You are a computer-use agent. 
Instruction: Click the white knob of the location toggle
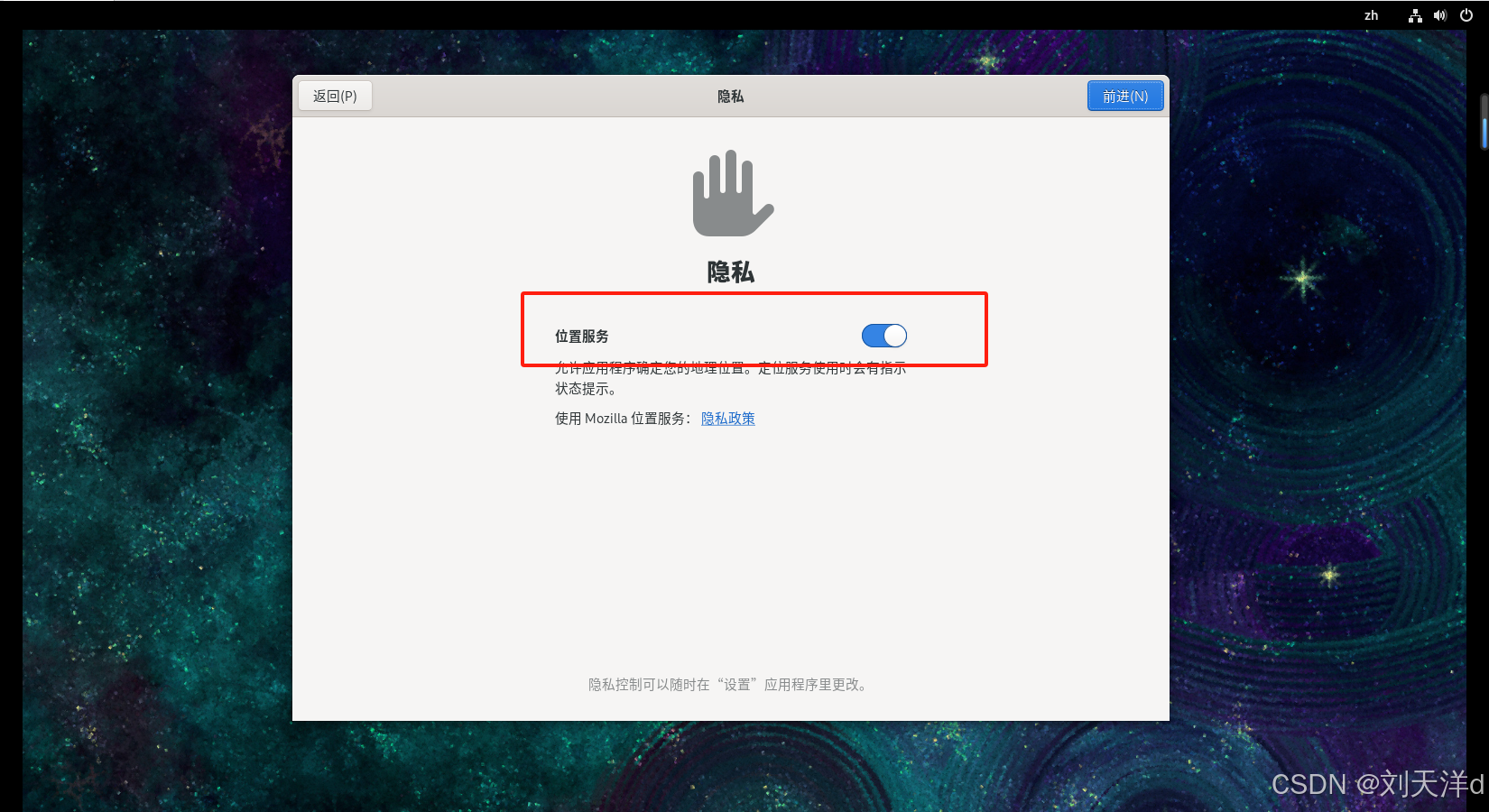click(894, 336)
